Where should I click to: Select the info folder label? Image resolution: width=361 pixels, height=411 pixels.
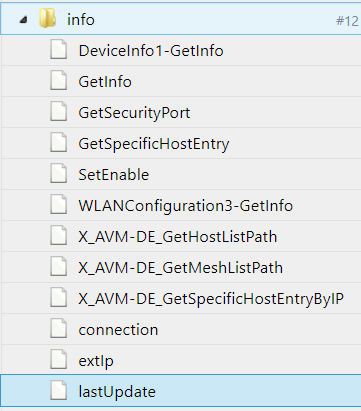point(81,20)
